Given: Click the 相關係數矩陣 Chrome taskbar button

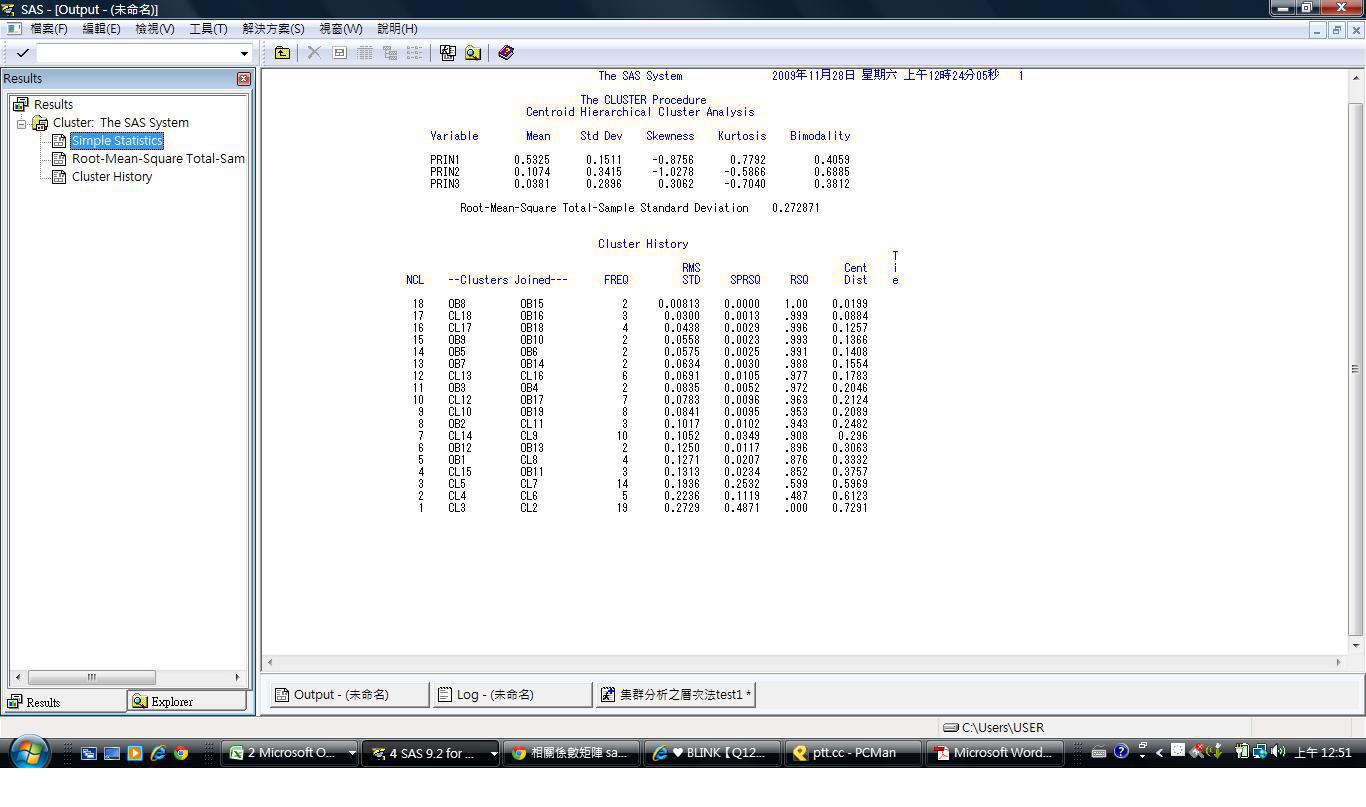Looking at the screenshot, I should click(x=571, y=753).
